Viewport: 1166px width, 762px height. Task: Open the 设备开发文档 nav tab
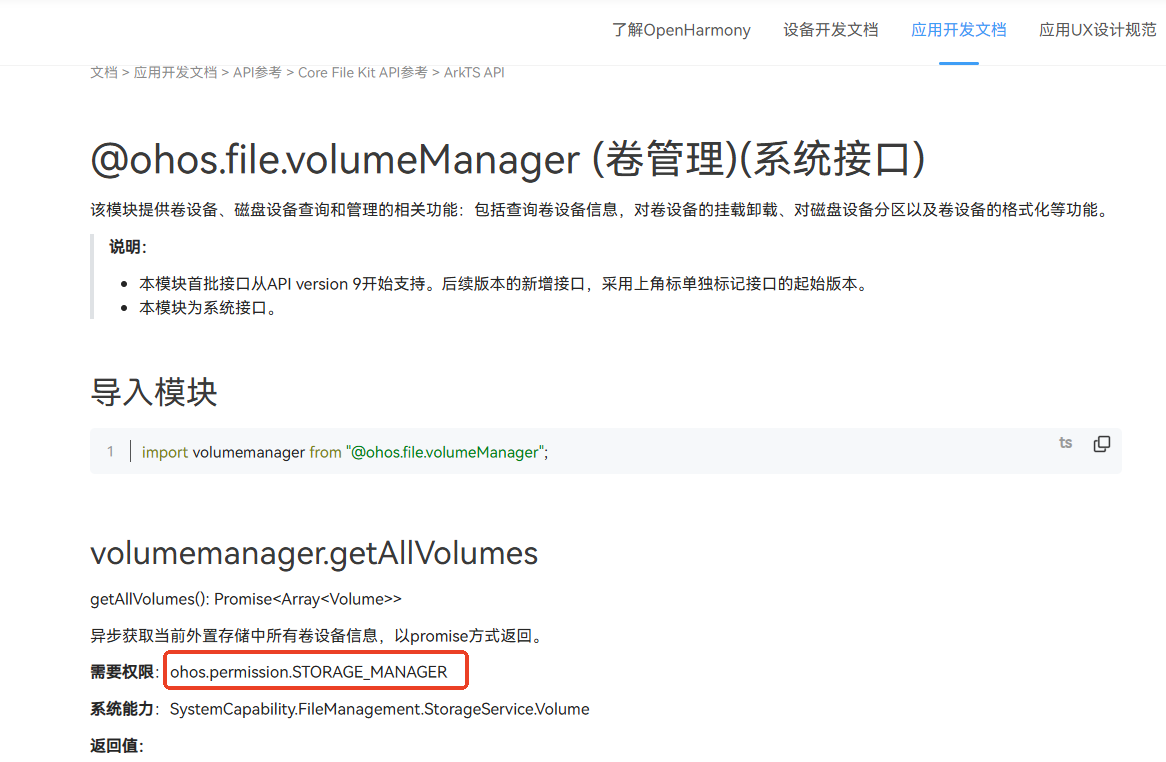[x=831, y=30]
